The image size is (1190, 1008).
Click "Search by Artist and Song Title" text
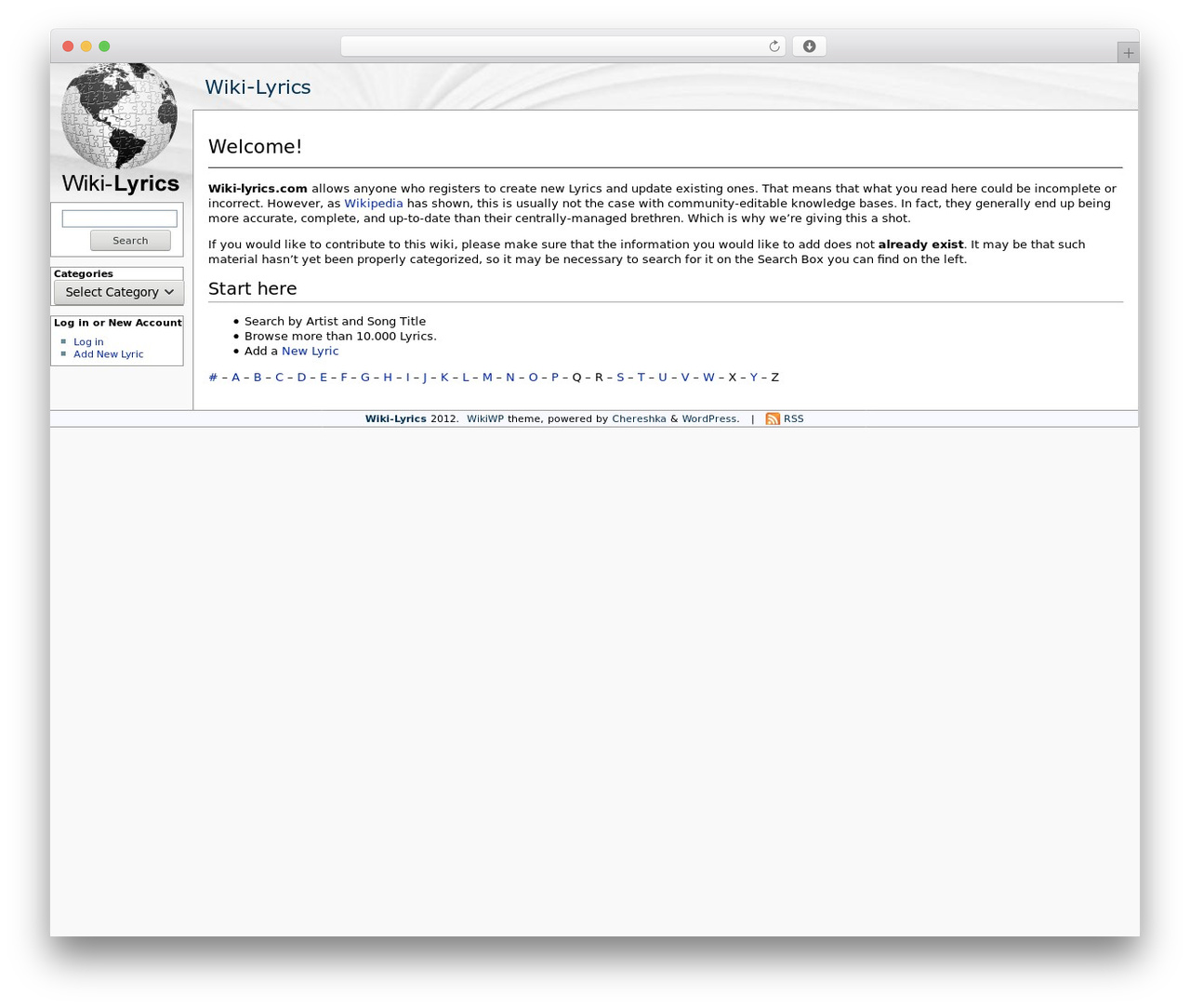tap(335, 322)
